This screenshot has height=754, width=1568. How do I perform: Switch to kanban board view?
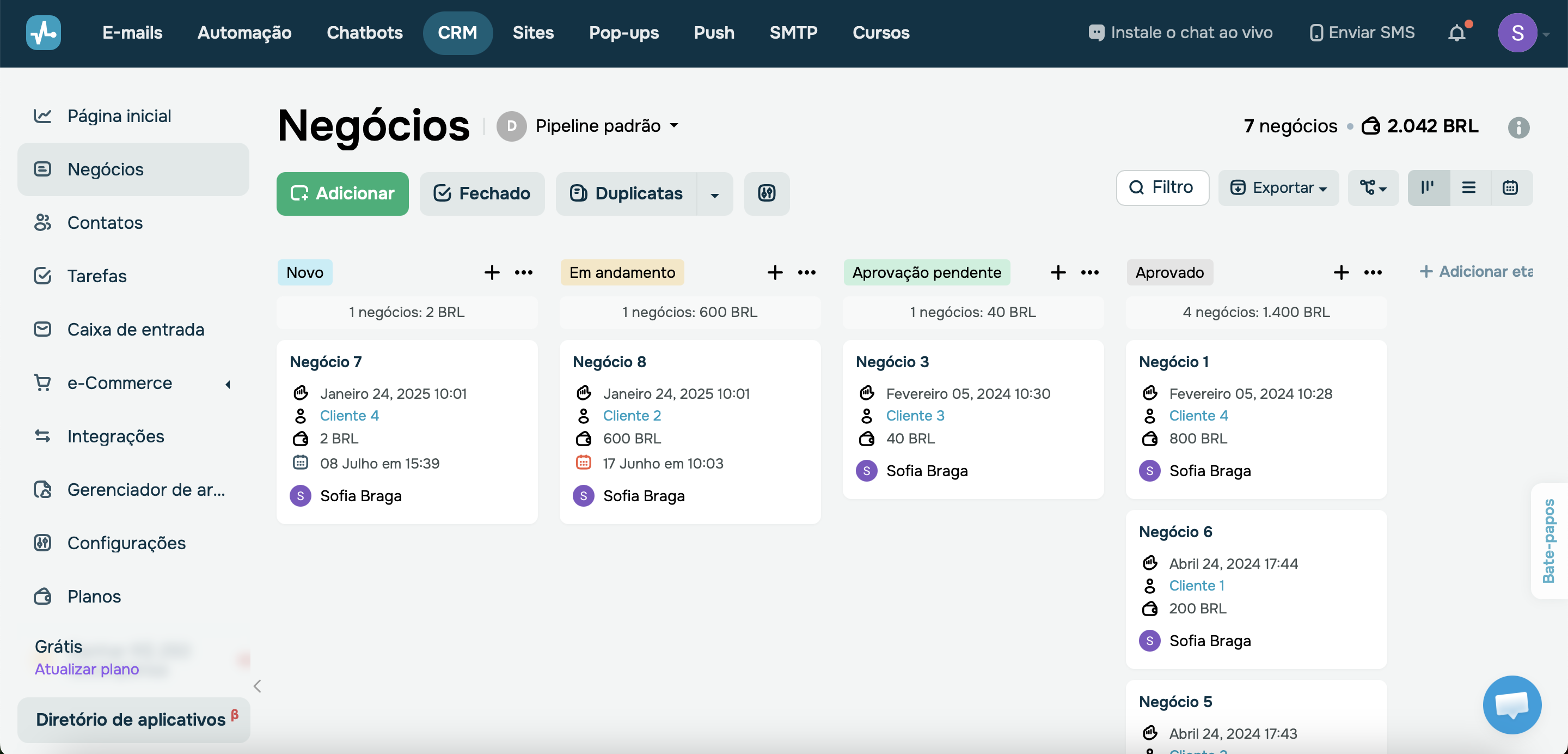pos(1428,187)
